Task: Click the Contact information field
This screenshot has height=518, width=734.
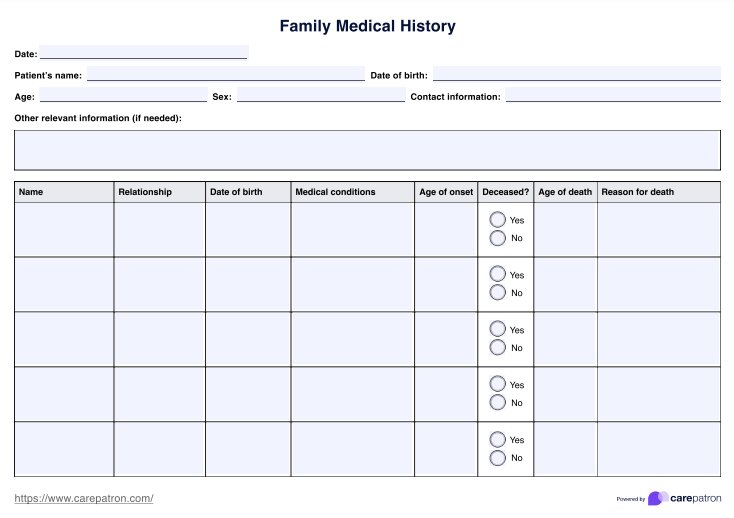Action: point(612,97)
